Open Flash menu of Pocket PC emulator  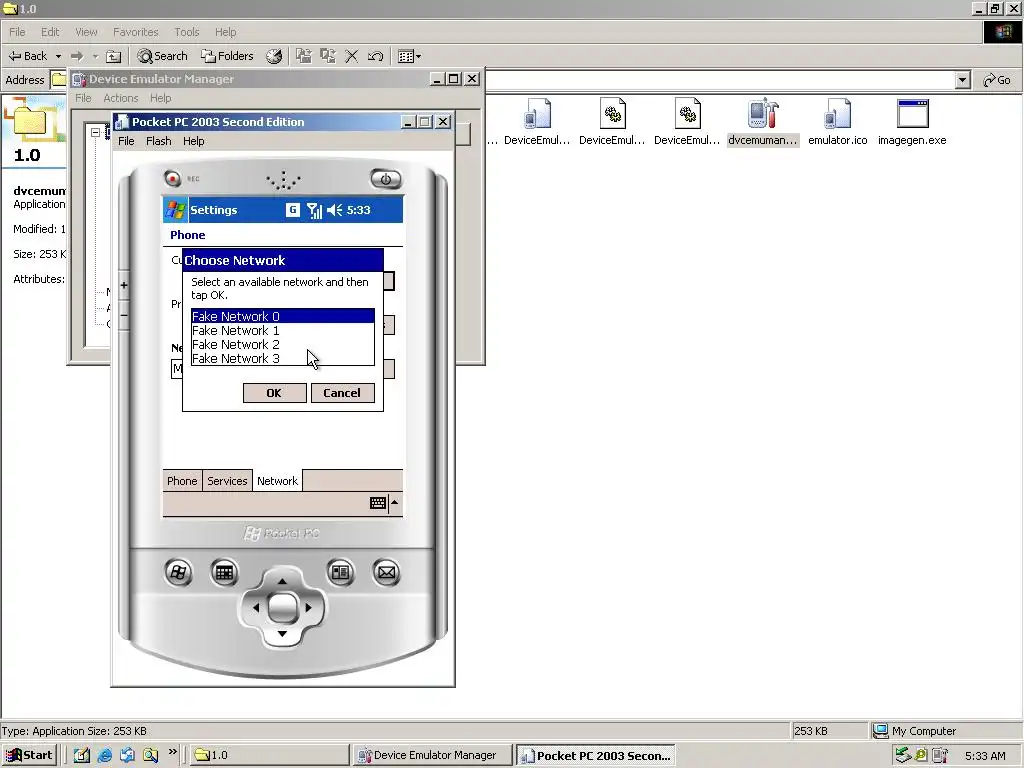tap(159, 141)
